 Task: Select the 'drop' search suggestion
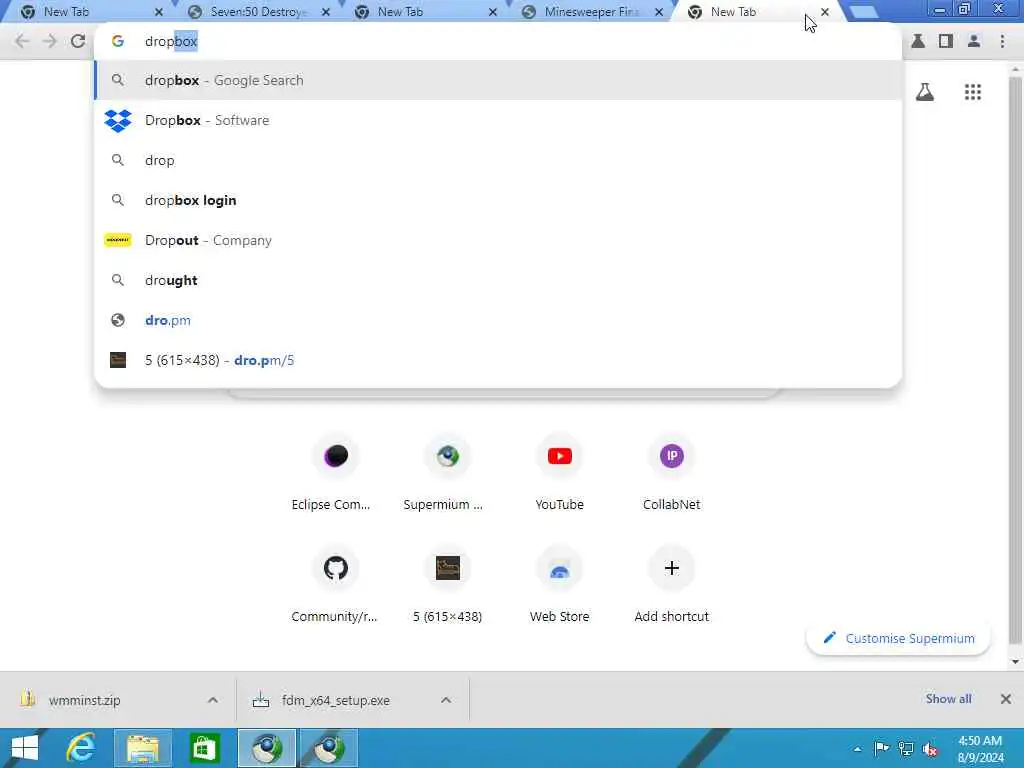(498, 160)
